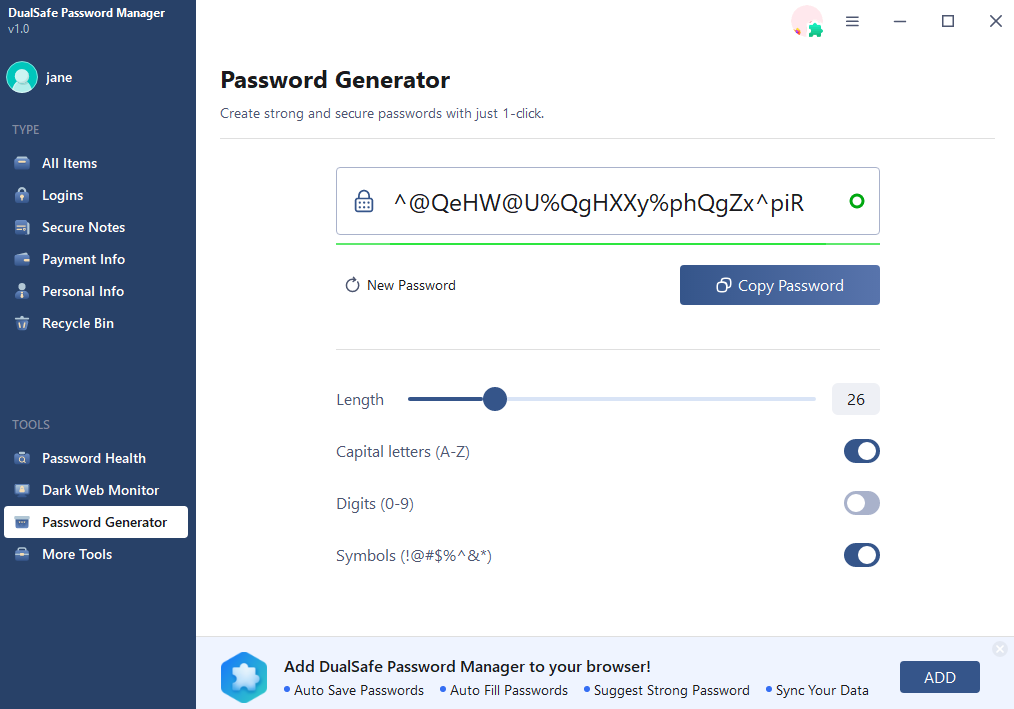Click the Copy Password button
This screenshot has height=709, width=1014.
pyautogui.click(x=779, y=285)
